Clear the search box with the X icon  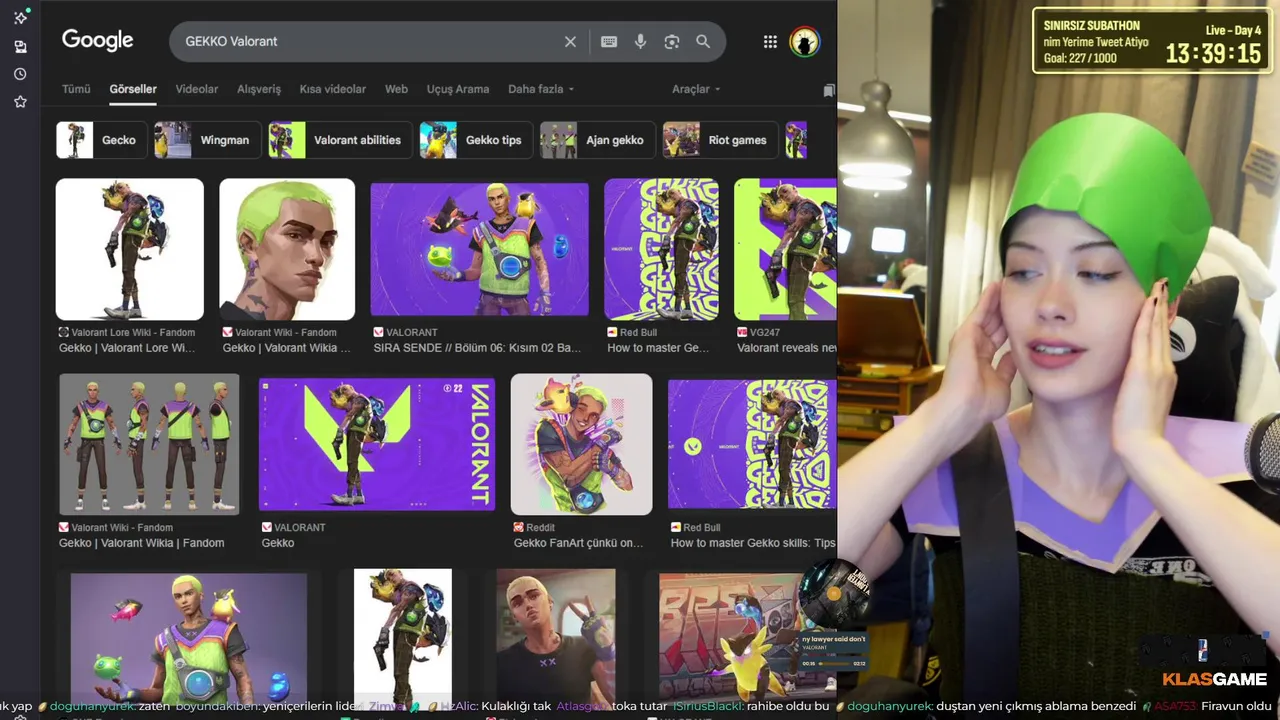tap(570, 41)
